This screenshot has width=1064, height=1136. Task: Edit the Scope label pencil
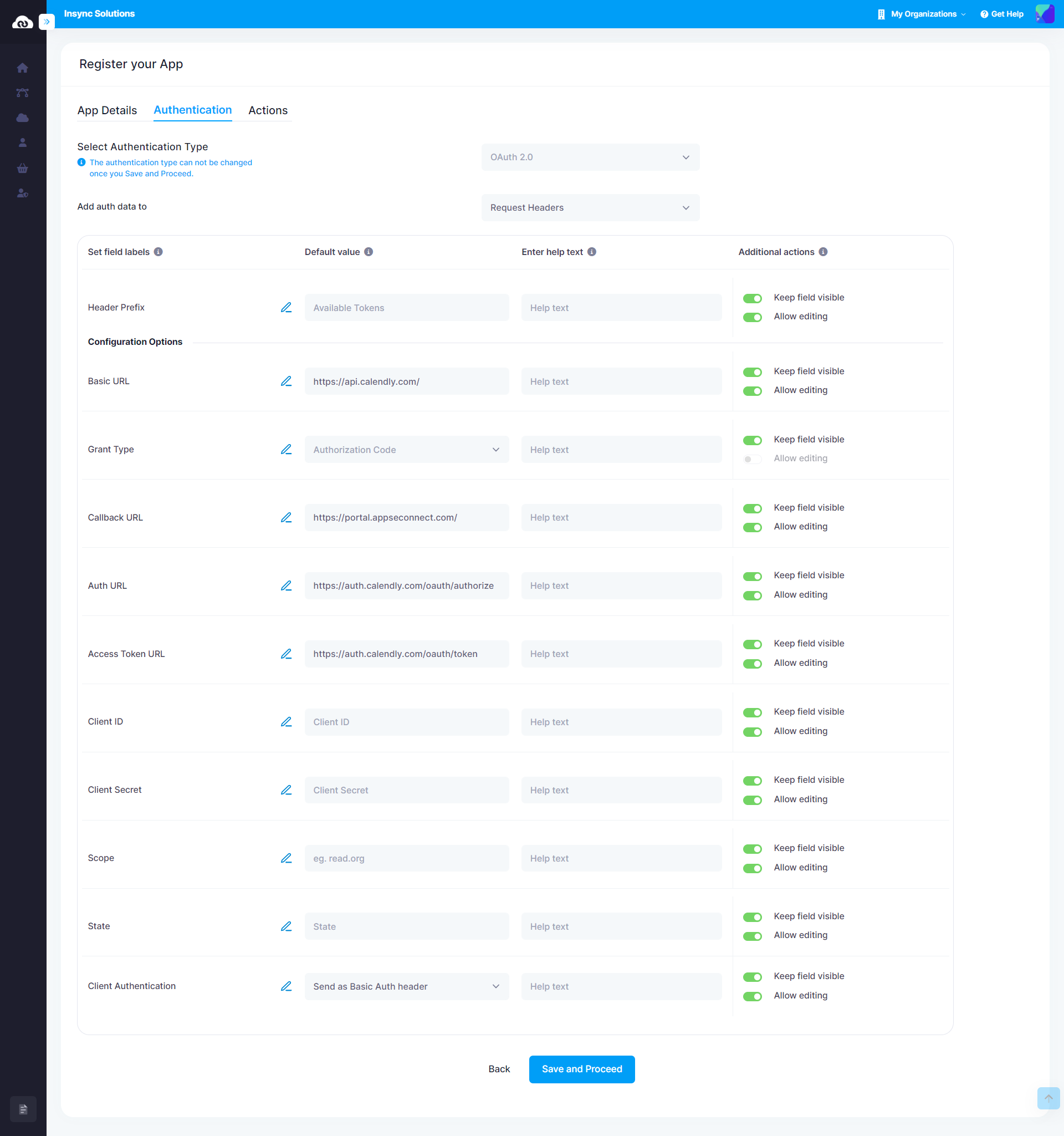[286, 858]
